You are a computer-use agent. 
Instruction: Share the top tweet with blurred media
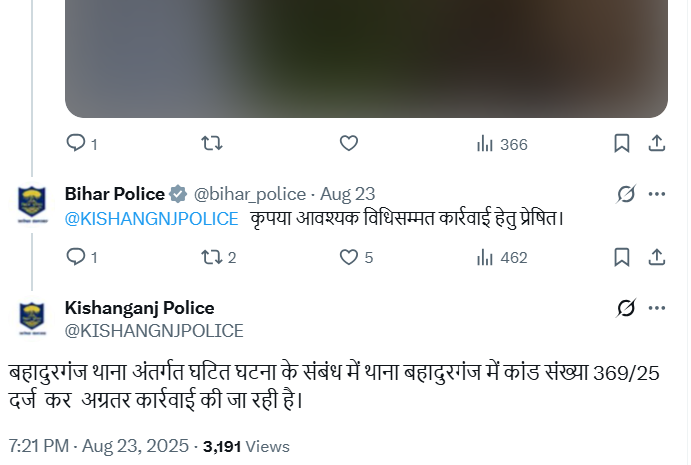[x=657, y=144]
